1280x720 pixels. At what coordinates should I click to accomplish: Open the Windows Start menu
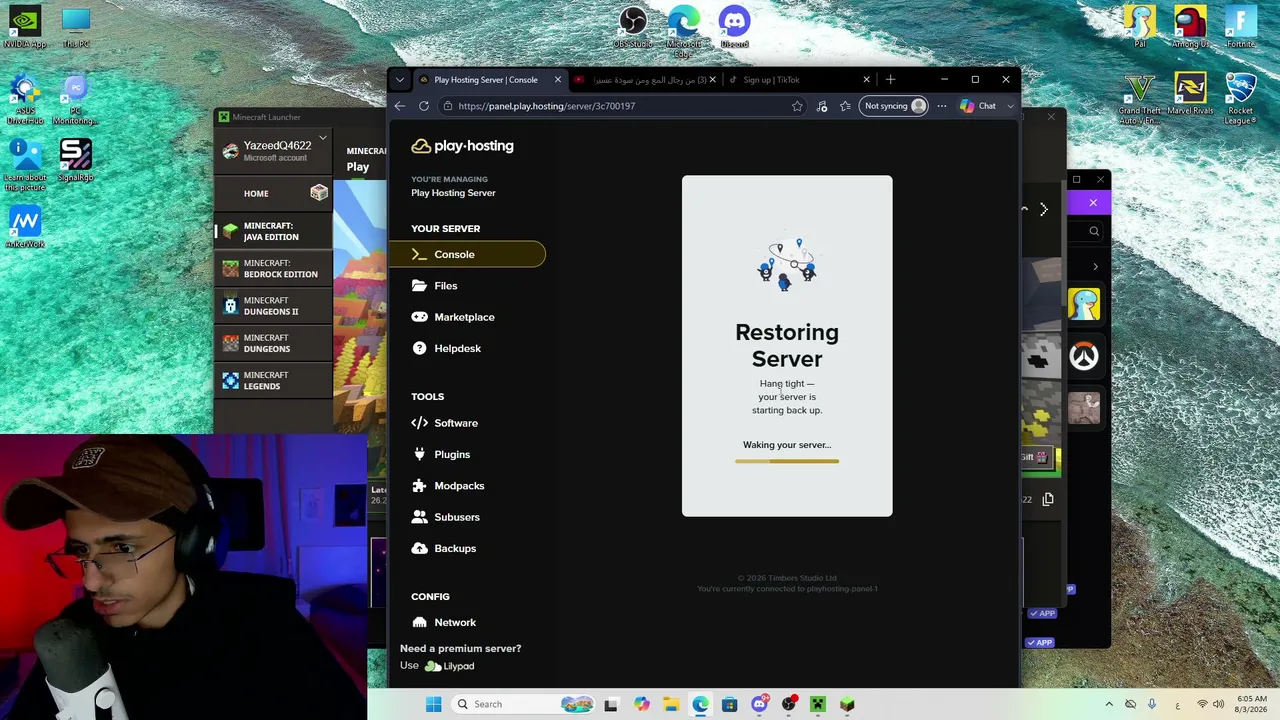point(433,704)
